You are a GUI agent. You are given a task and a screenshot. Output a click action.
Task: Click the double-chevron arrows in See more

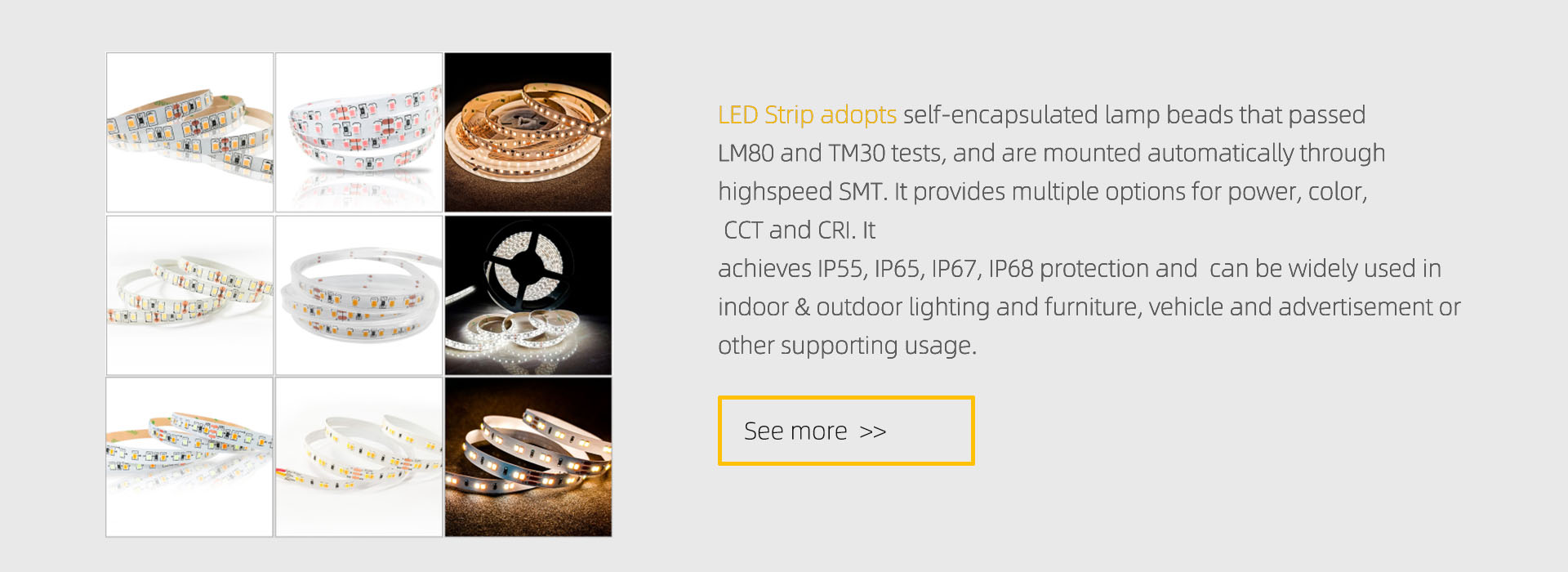[x=873, y=431]
